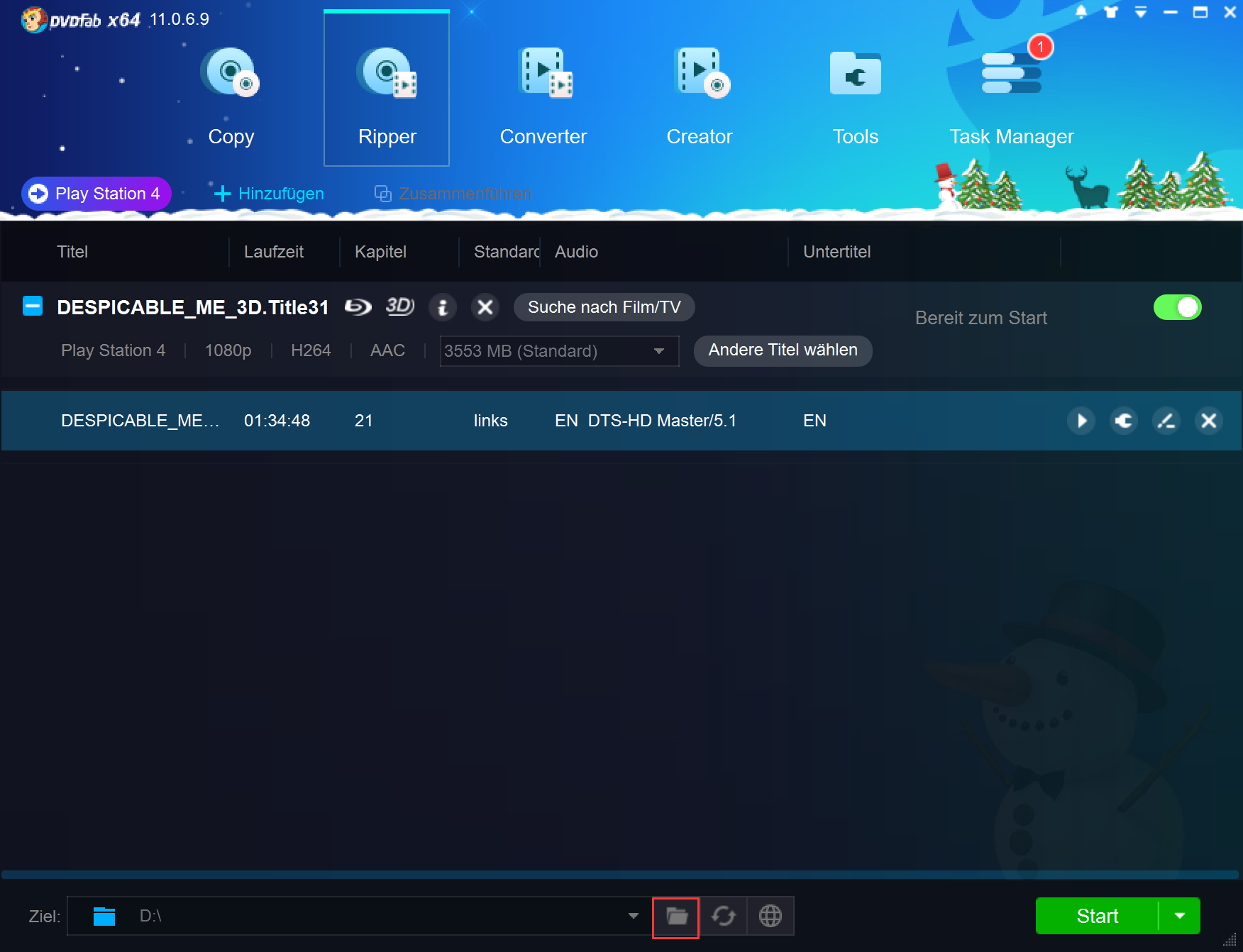The width and height of the screenshot is (1243, 952).
Task: Select the DESPICABLE_ME… title name cell
Action: 140,421
